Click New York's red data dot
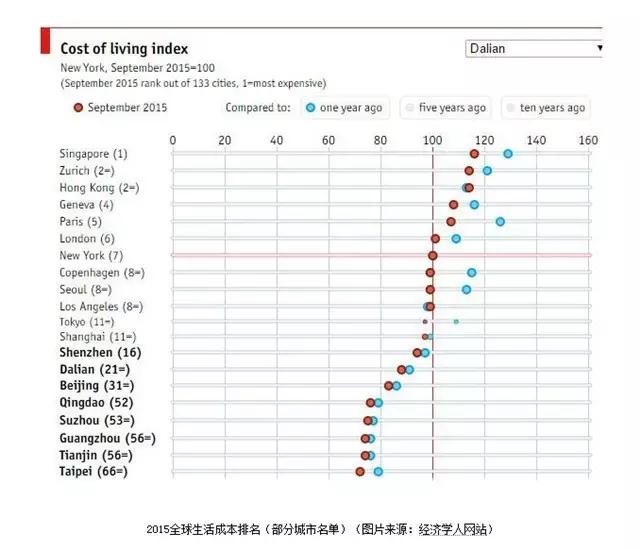This screenshot has width=640, height=549. point(432,255)
